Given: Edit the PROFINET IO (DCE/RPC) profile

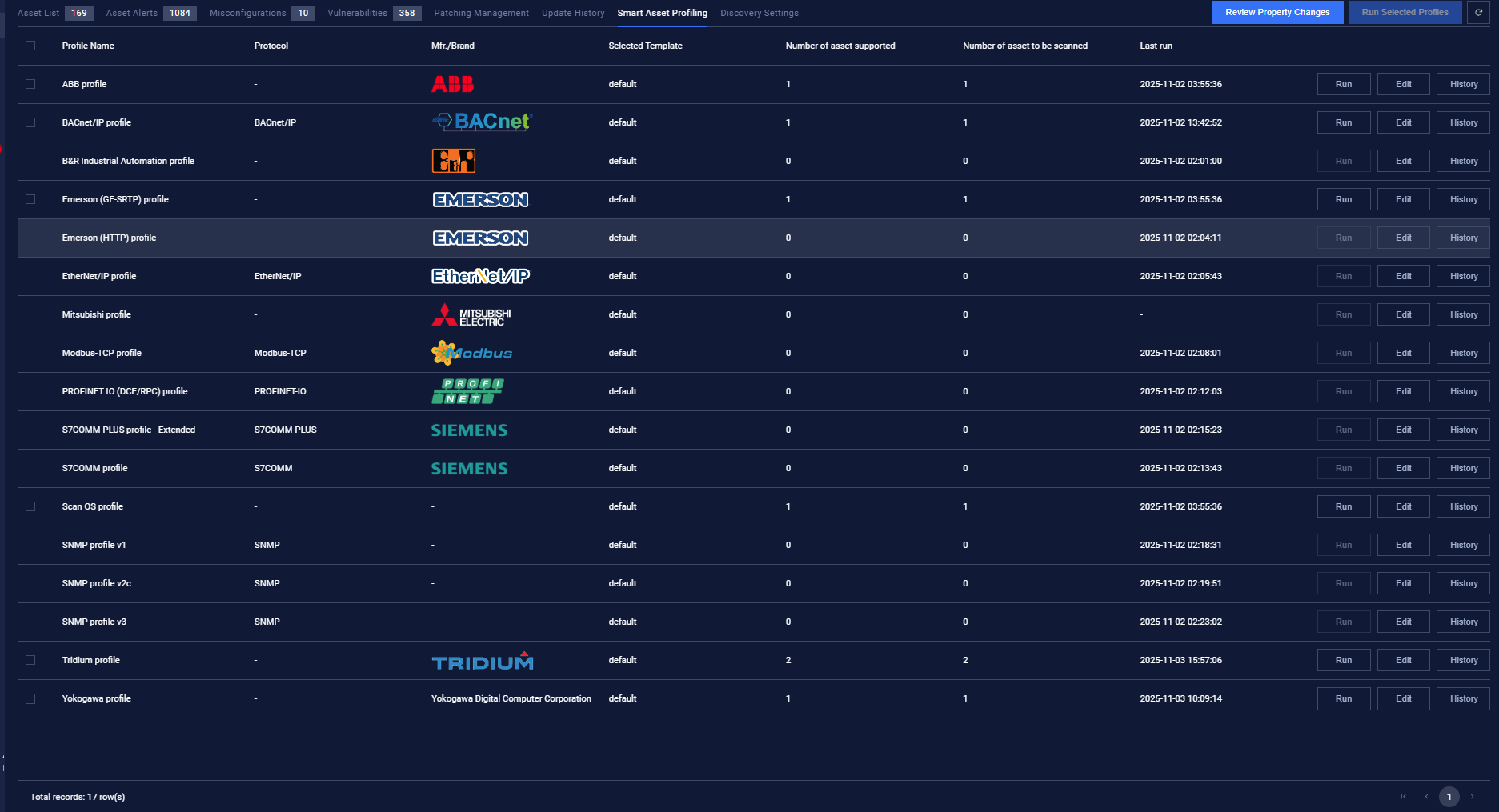Looking at the screenshot, I should click(1404, 391).
